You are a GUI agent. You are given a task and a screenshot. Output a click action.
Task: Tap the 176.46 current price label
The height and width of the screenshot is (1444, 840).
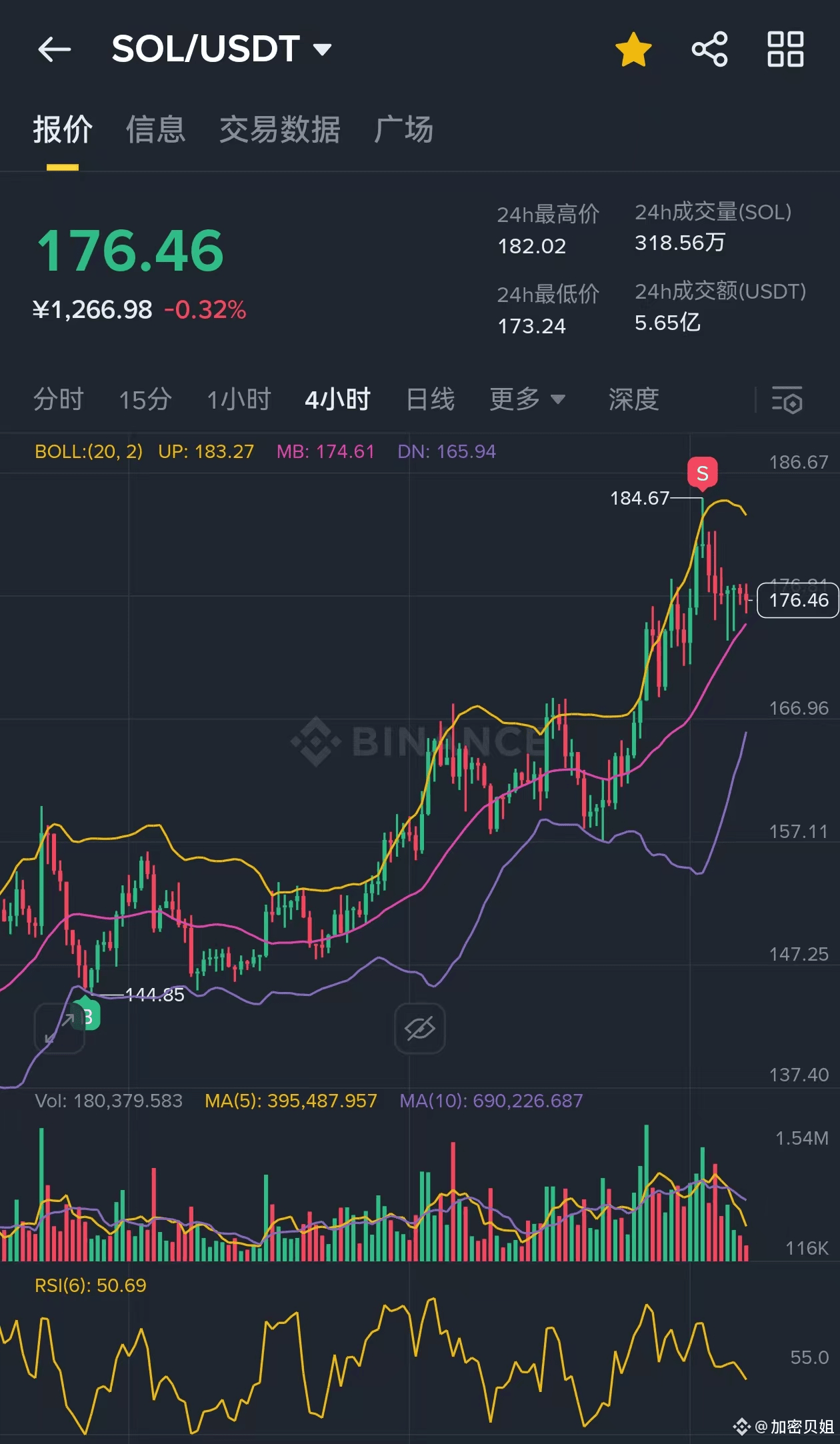click(x=798, y=600)
